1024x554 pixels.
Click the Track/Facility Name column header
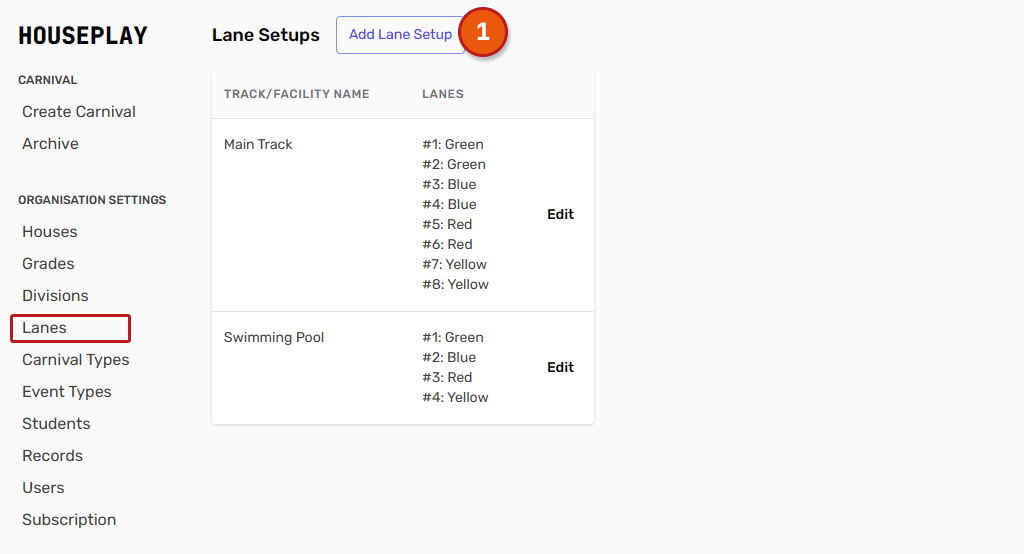(296, 94)
